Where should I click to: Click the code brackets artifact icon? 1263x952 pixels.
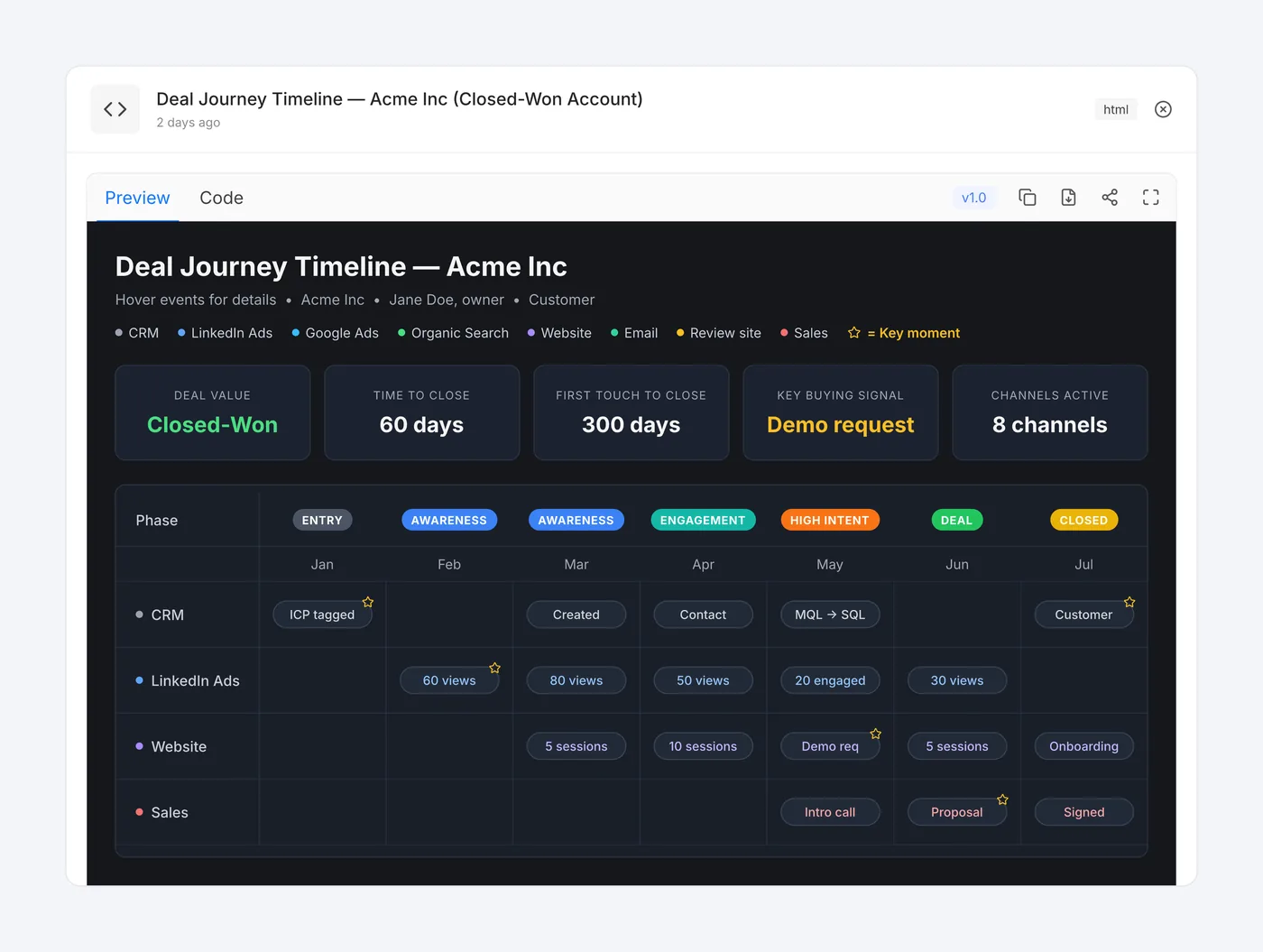(115, 109)
